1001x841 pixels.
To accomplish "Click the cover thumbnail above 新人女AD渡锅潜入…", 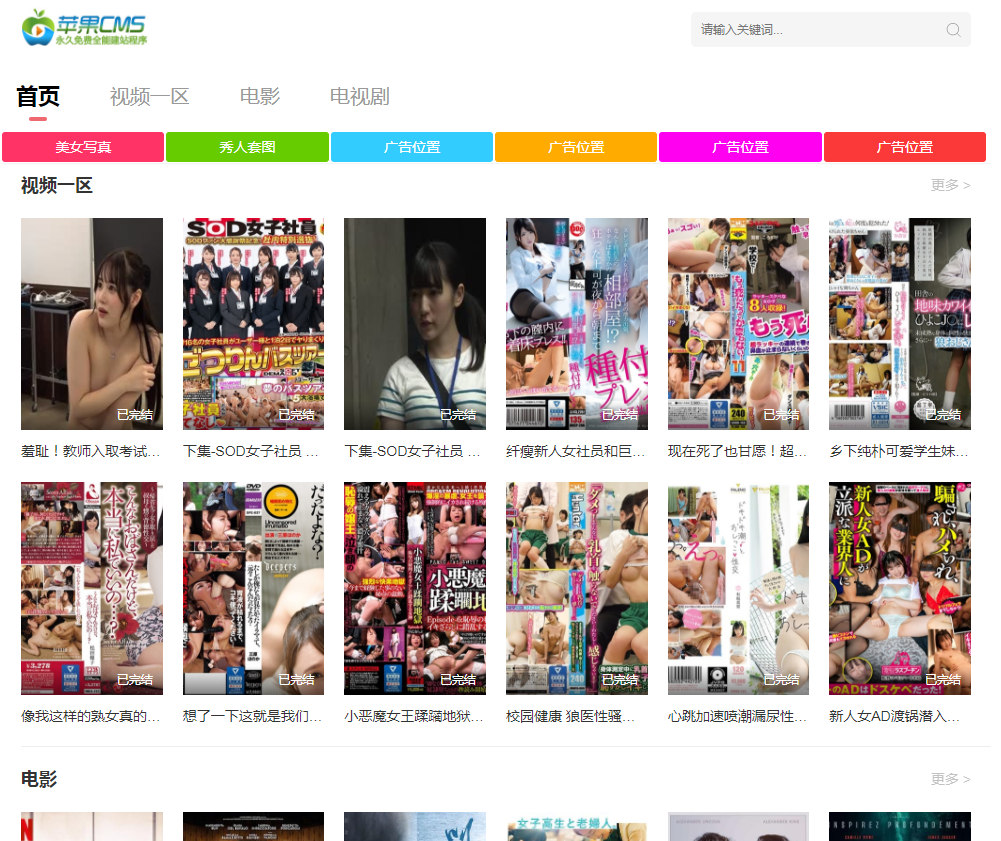I will coord(899,588).
